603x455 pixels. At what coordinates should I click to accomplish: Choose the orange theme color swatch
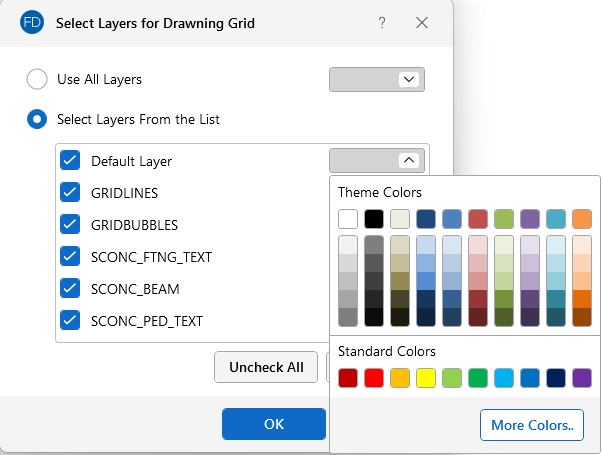[582, 219]
